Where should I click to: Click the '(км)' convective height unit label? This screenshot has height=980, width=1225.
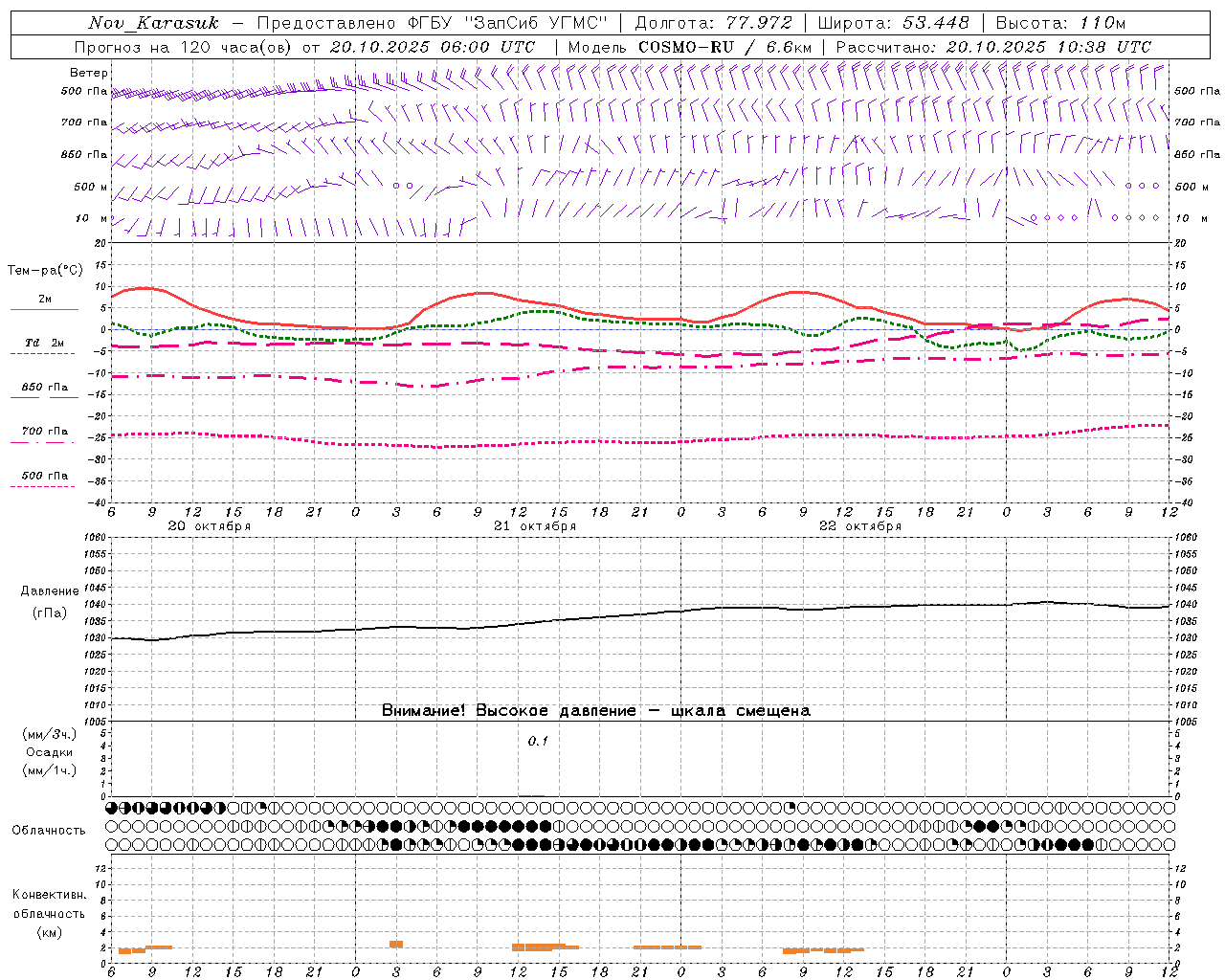49,932
